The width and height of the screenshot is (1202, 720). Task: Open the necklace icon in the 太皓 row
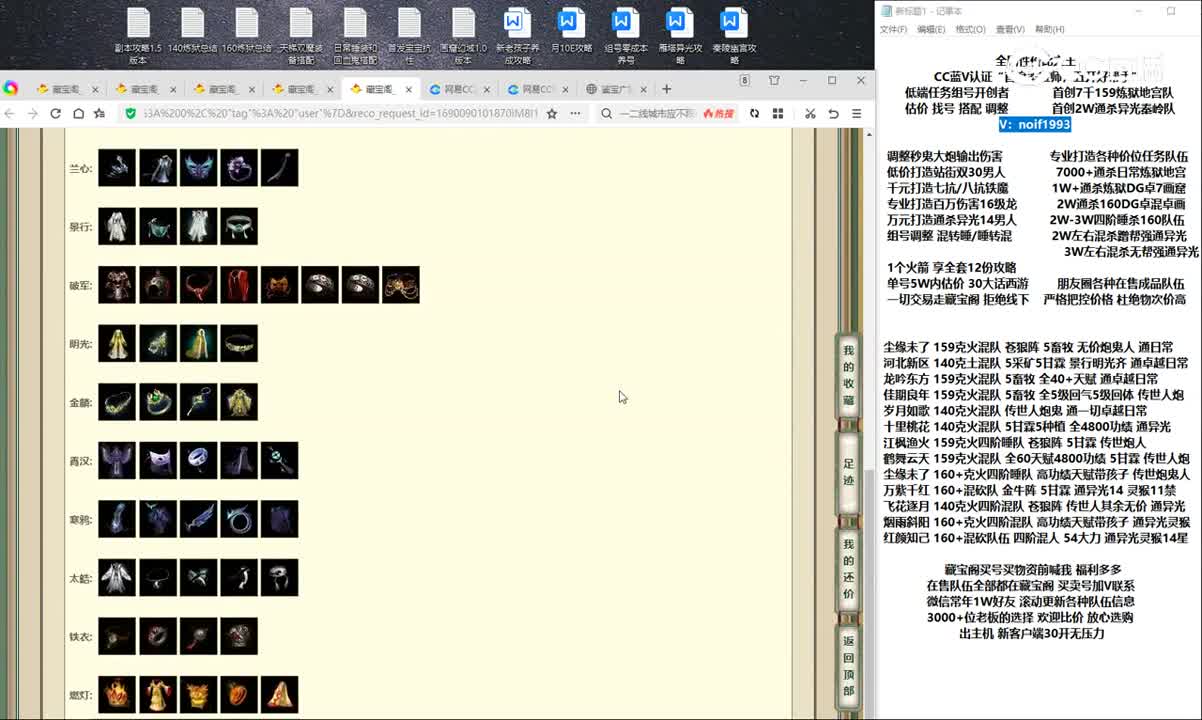(158, 578)
